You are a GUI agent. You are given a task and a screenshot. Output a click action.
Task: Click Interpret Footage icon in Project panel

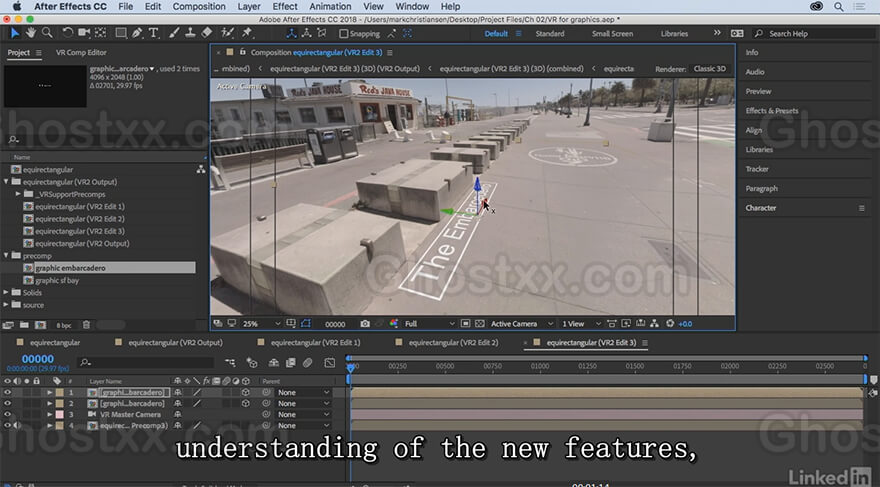pos(8,325)
